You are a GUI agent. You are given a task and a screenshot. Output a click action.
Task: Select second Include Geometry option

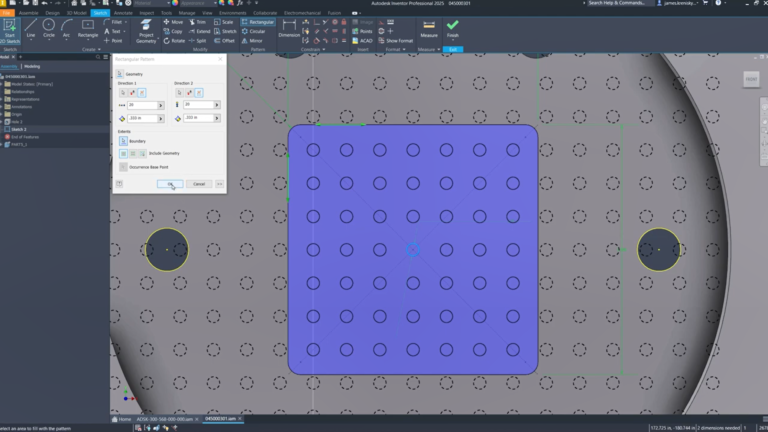pyautogui.click(x=133, y=154)
